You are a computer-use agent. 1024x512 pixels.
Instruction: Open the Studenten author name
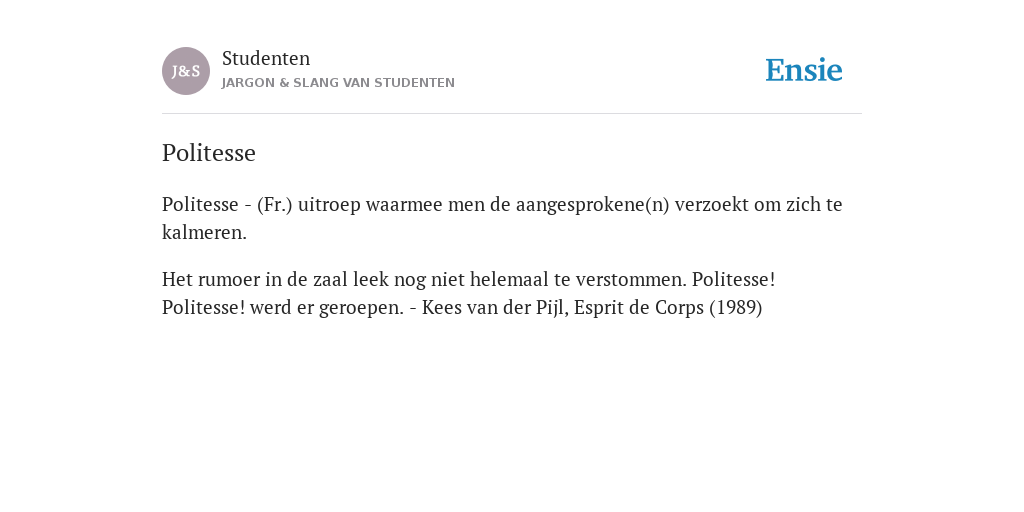click(266, 58)
